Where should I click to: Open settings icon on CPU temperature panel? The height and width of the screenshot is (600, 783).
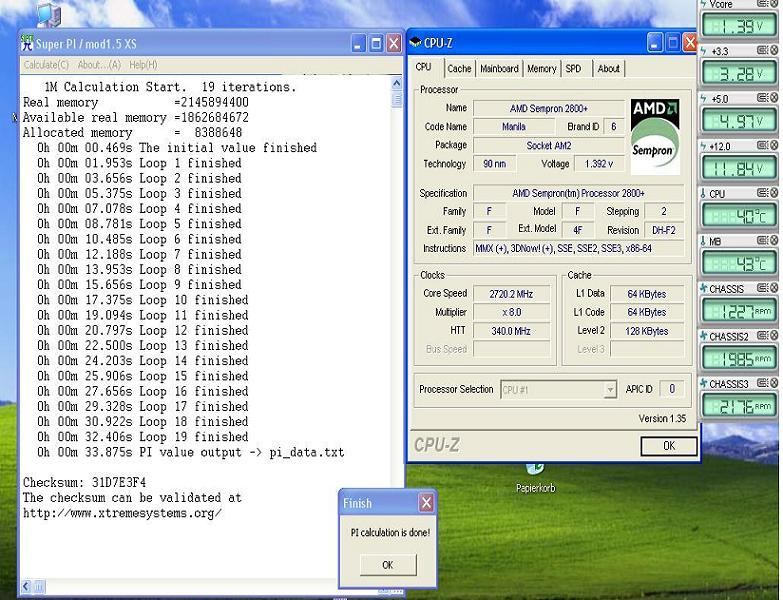coord(762,193)
